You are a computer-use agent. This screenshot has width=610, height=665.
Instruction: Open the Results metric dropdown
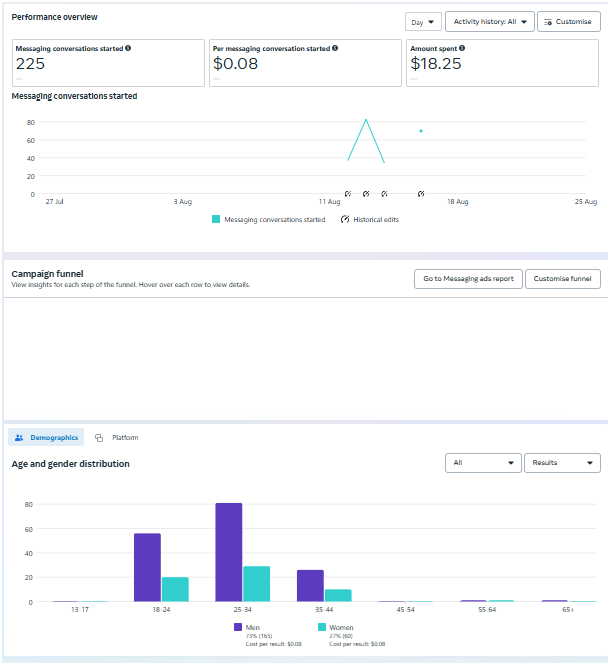(562, 463)
